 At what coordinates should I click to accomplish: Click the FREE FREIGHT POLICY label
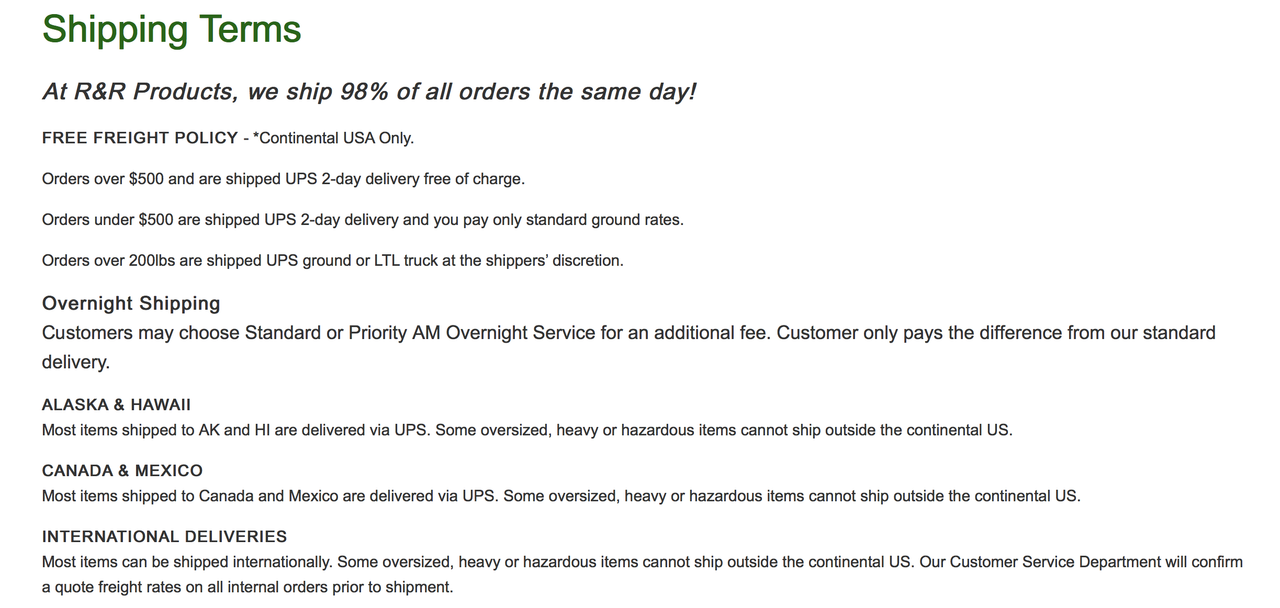pyautogui.click(x=140, y=138)
